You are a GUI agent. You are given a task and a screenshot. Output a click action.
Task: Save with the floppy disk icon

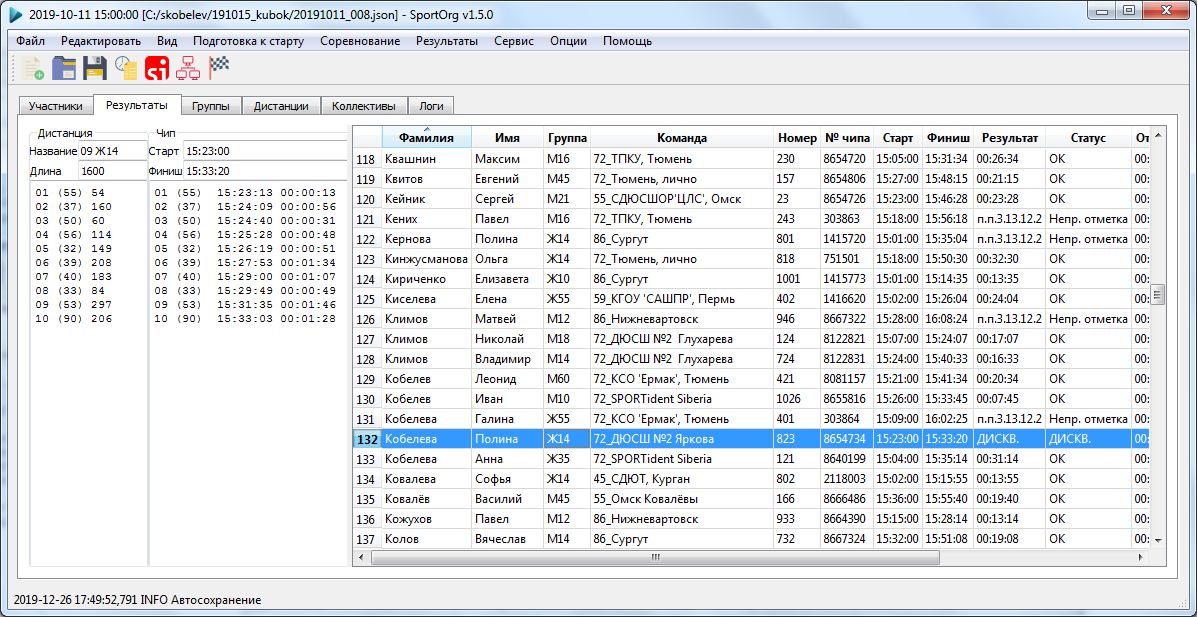(x=95, y=69)
